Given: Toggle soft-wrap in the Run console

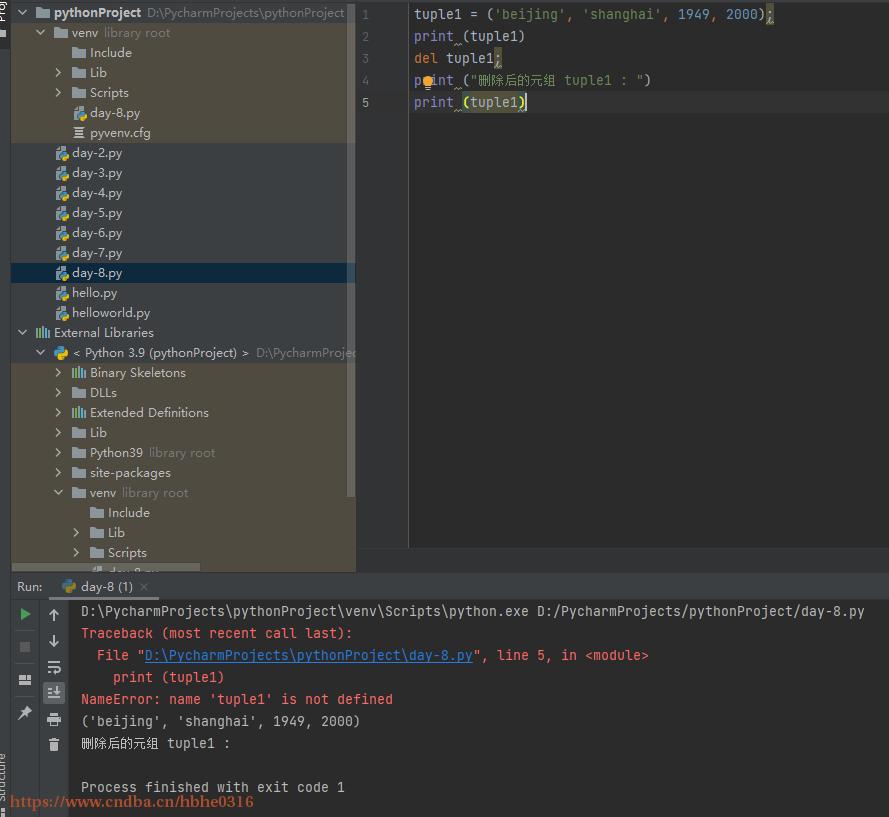Looking at the screenshot, I should pyautogui.click(x=54, y=667).
